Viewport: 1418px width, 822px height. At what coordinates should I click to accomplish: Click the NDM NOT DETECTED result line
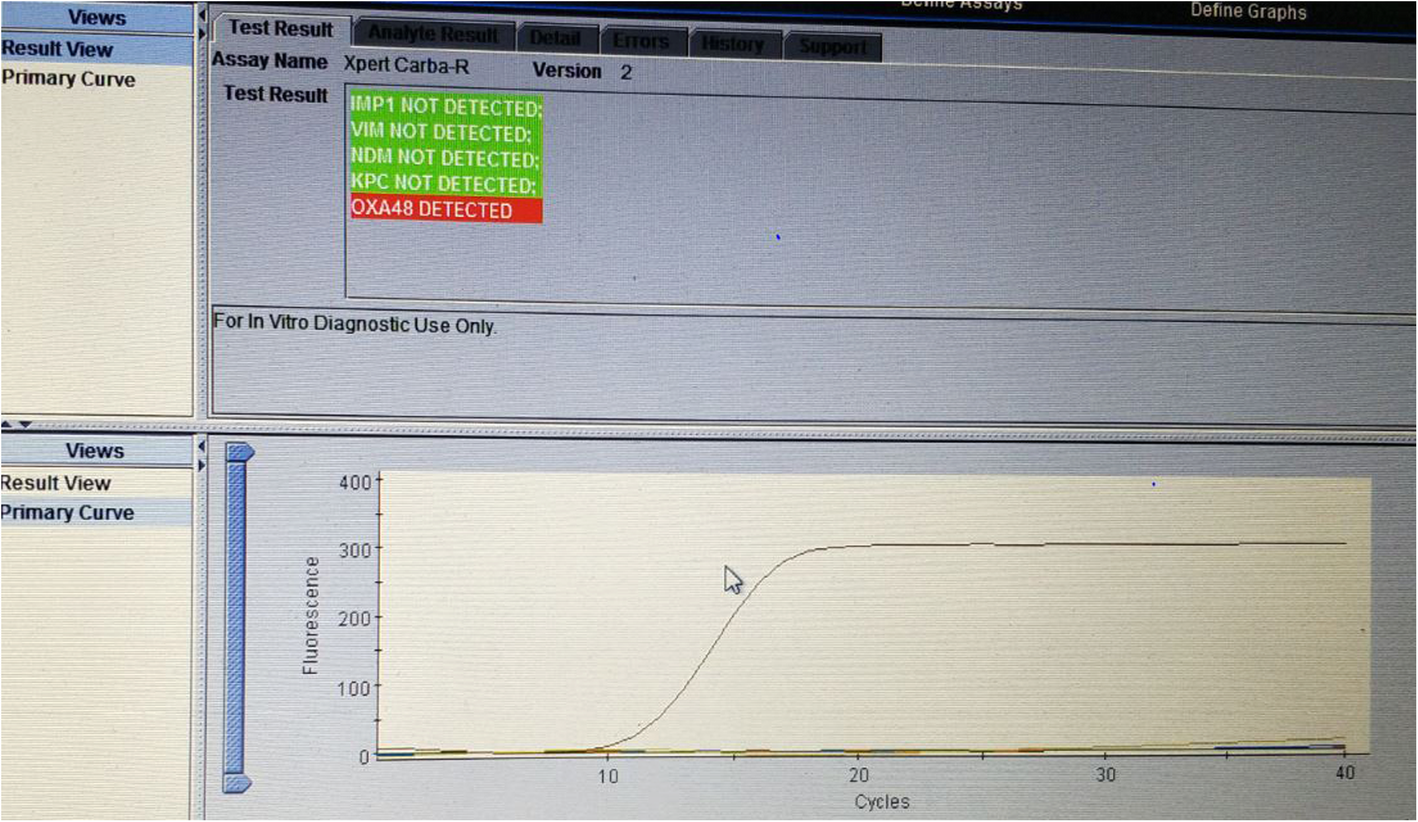click(445, 159)
